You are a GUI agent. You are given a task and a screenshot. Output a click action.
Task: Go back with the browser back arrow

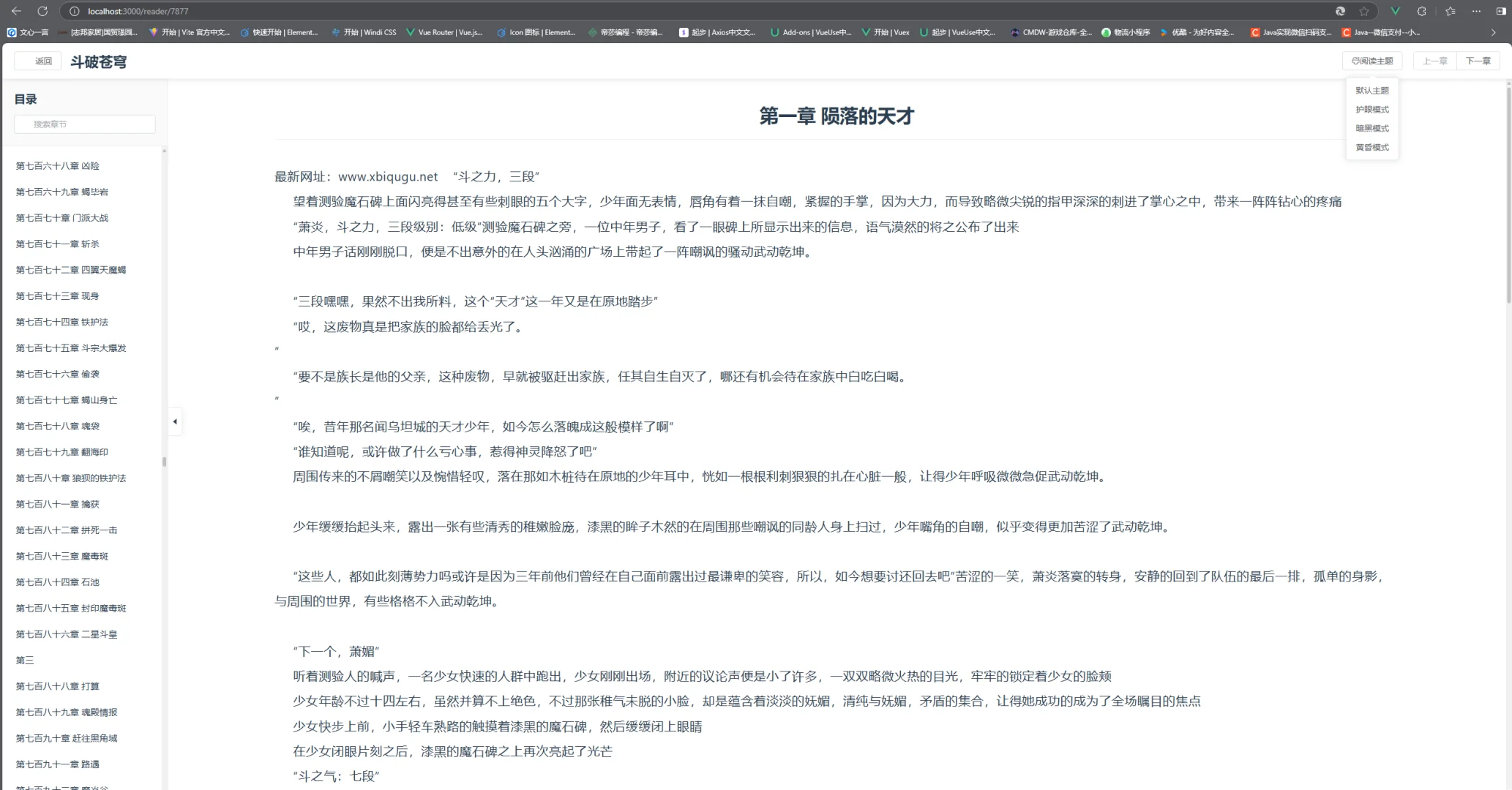[x=17, y=11]
